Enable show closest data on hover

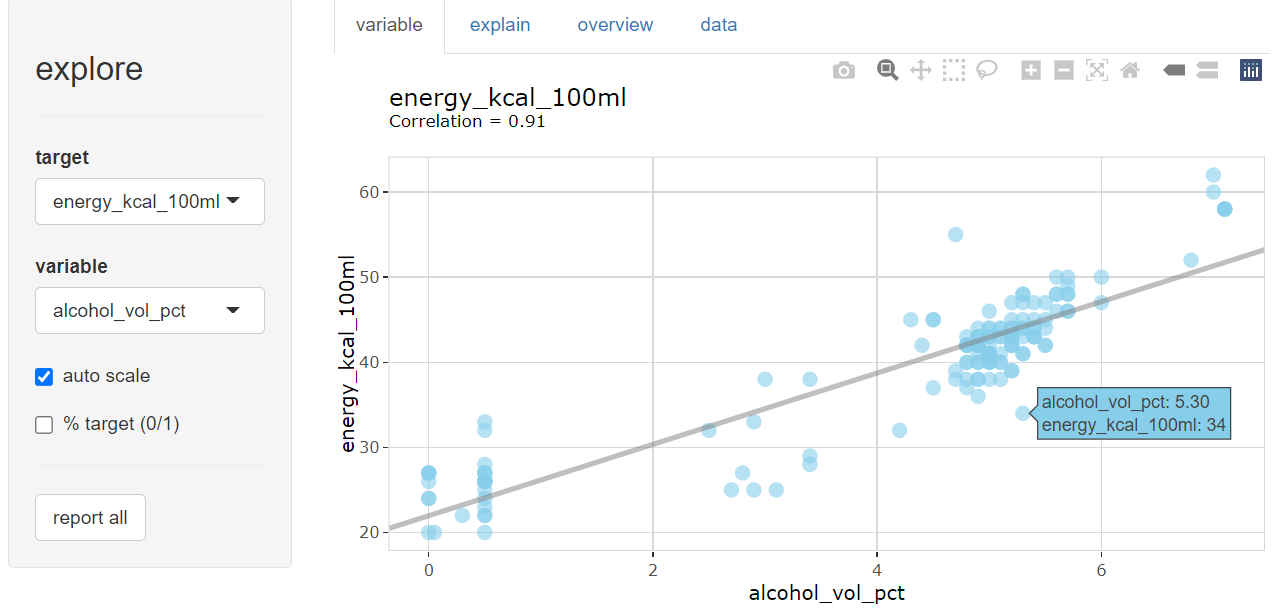tap(1174, 70)
